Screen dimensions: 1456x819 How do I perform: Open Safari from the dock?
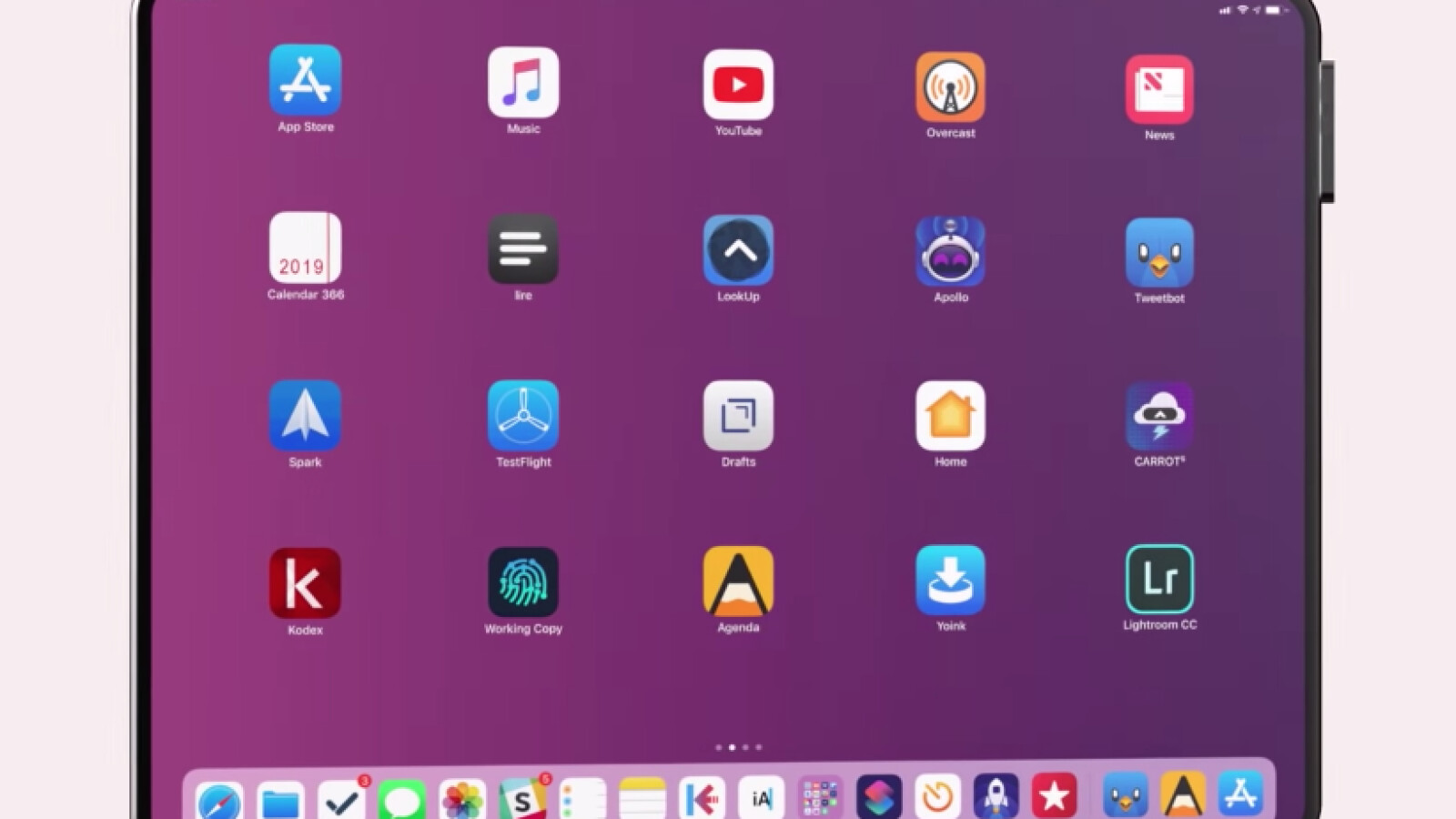(x=219, y=800)
